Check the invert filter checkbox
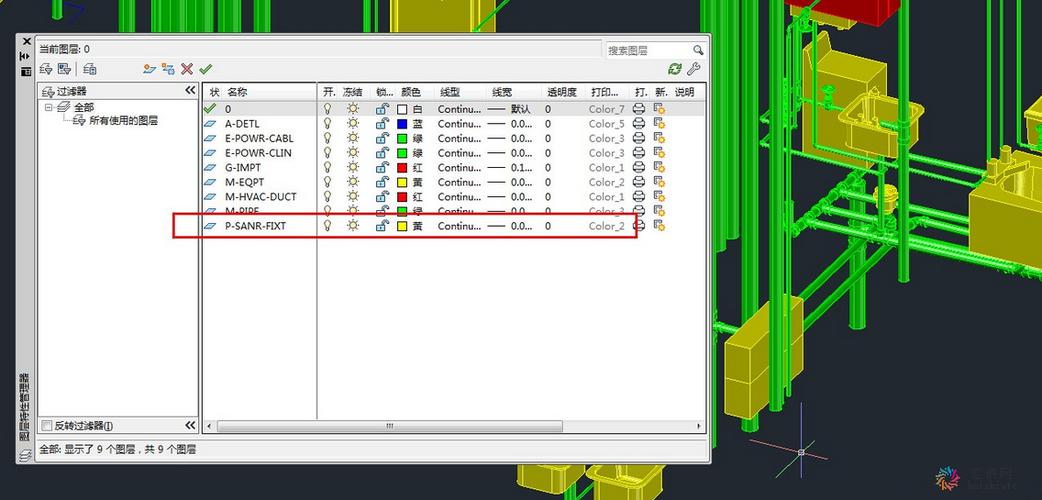The width and height of the screenshot is (1042, 500). (x=47, y=426)
